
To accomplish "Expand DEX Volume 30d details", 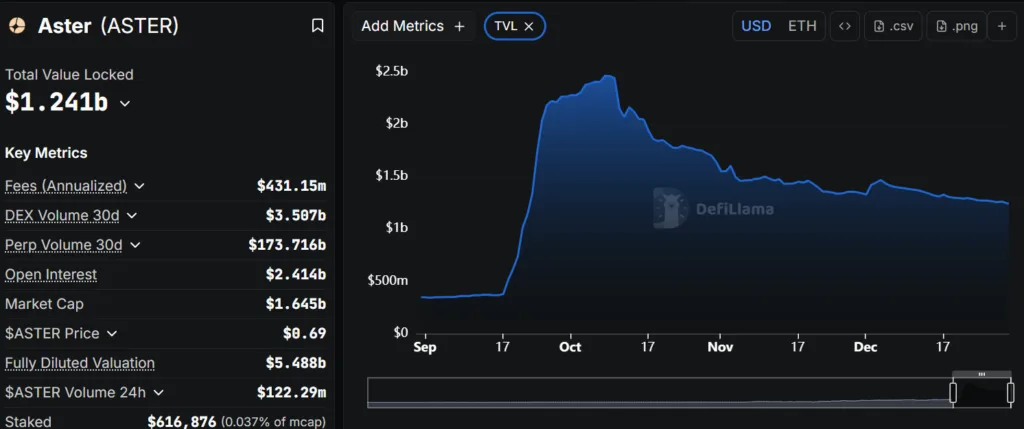I will tap(132, 215).
